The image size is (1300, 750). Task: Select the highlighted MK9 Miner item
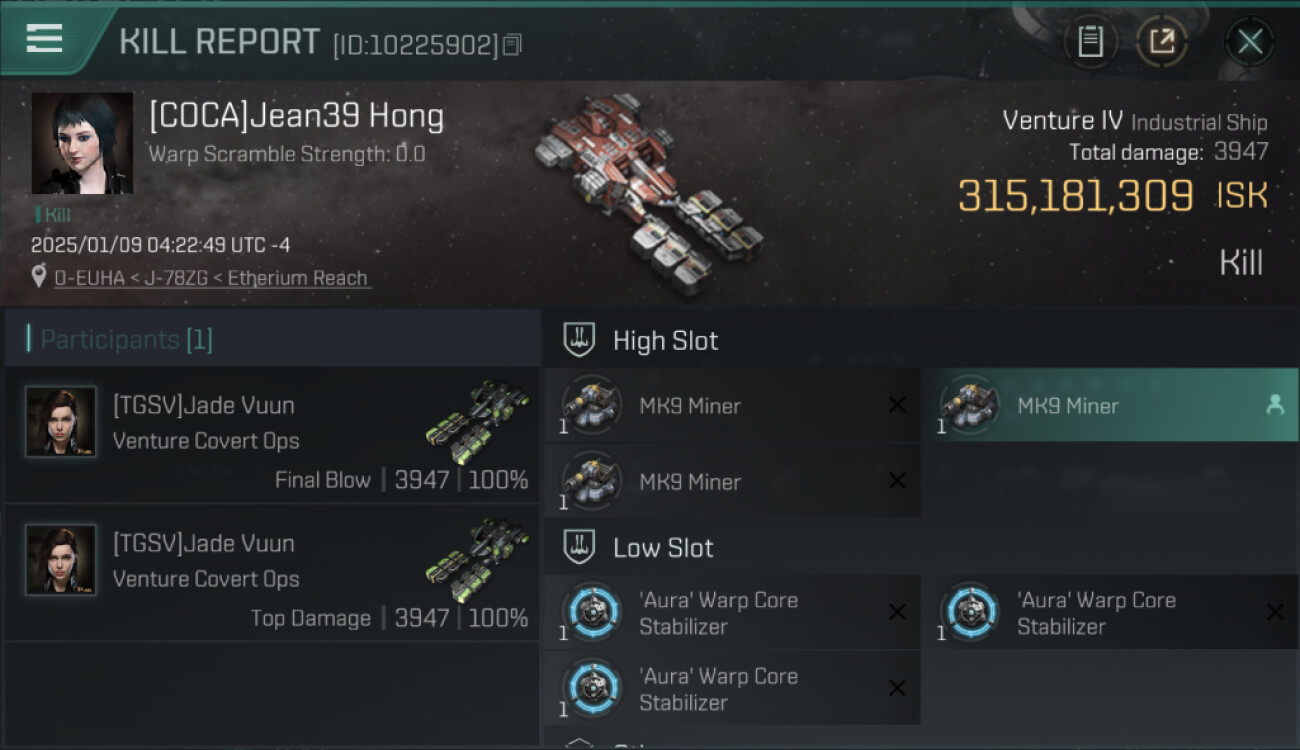tap(1111, 405)
